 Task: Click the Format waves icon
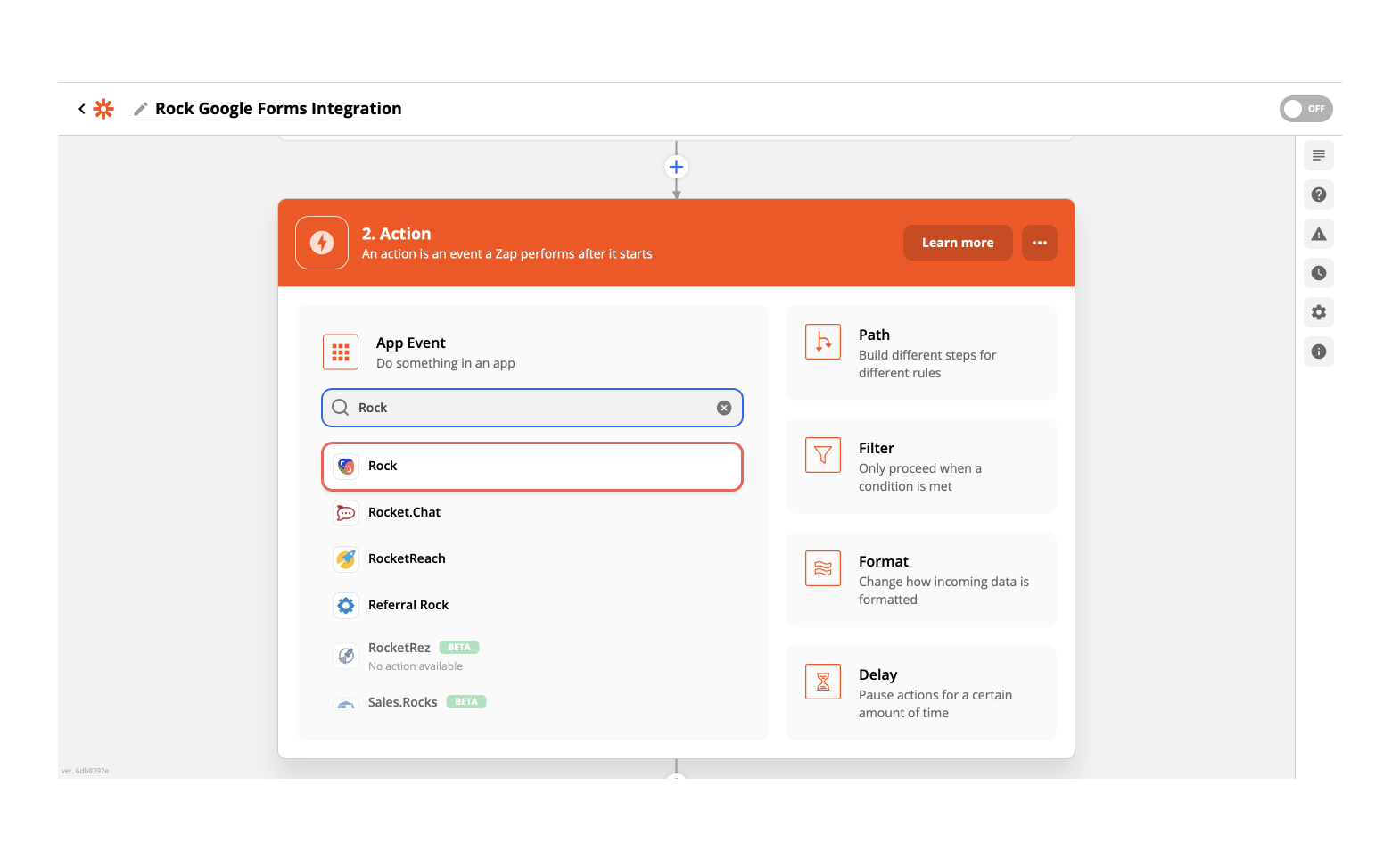(x=823, y=568)
